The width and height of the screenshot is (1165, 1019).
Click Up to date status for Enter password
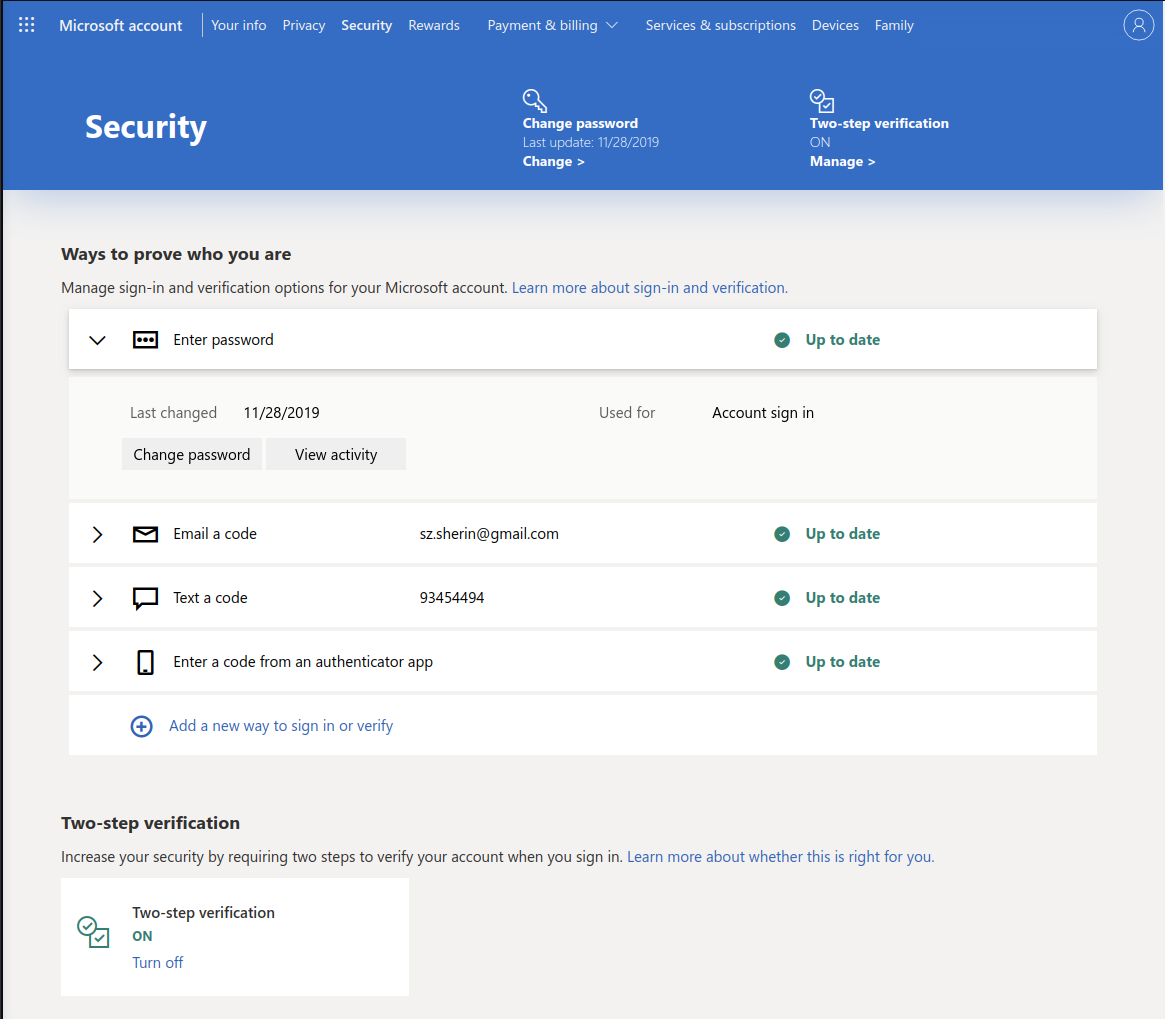(843, 340)
